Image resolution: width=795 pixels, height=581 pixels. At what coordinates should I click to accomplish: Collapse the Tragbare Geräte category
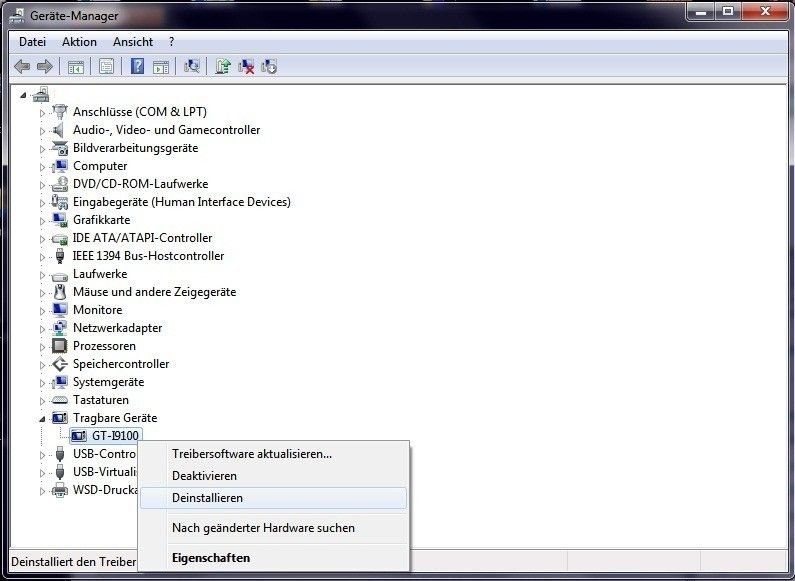click(x=42, y=419)
